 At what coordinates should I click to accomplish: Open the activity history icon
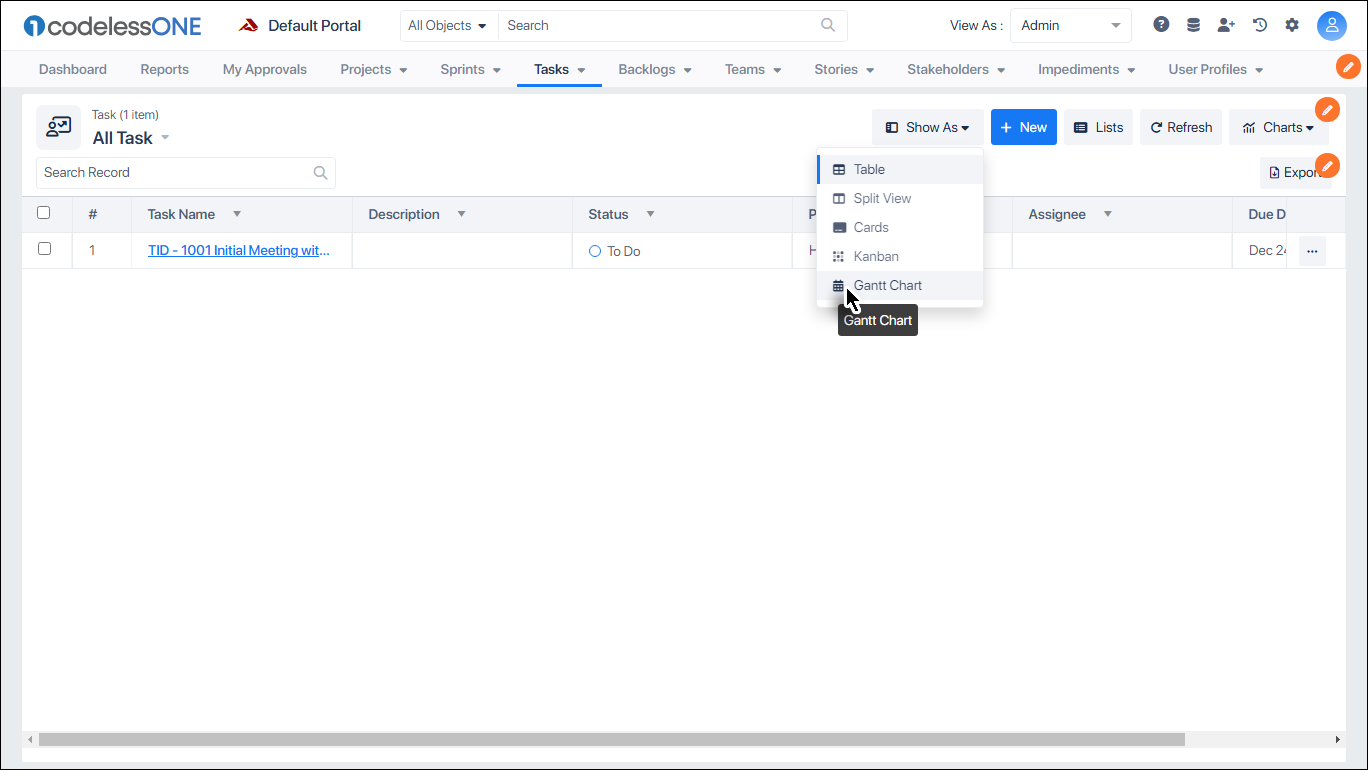(x=1259, y=24)
